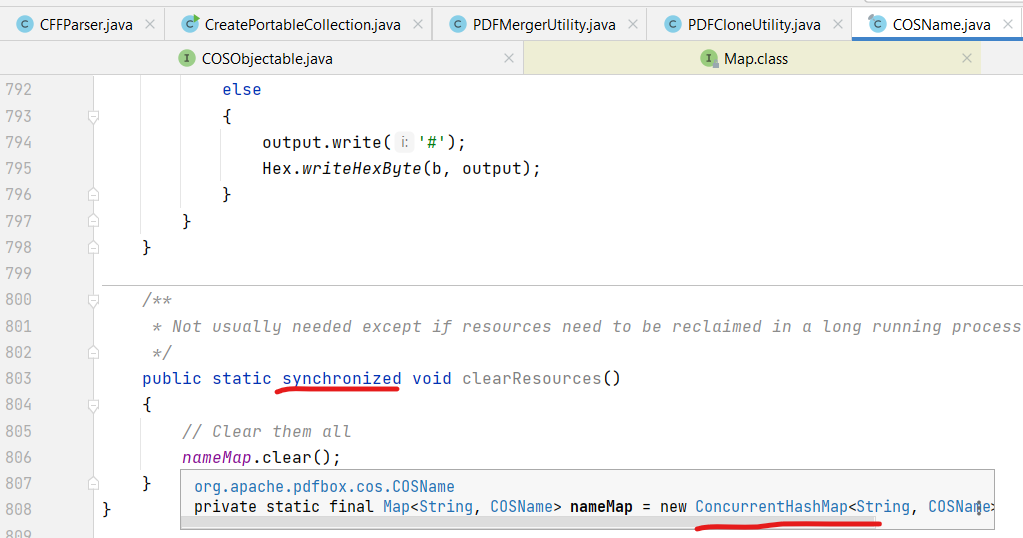Click the 'i:' parameter hint on line 794

(405, 142)
